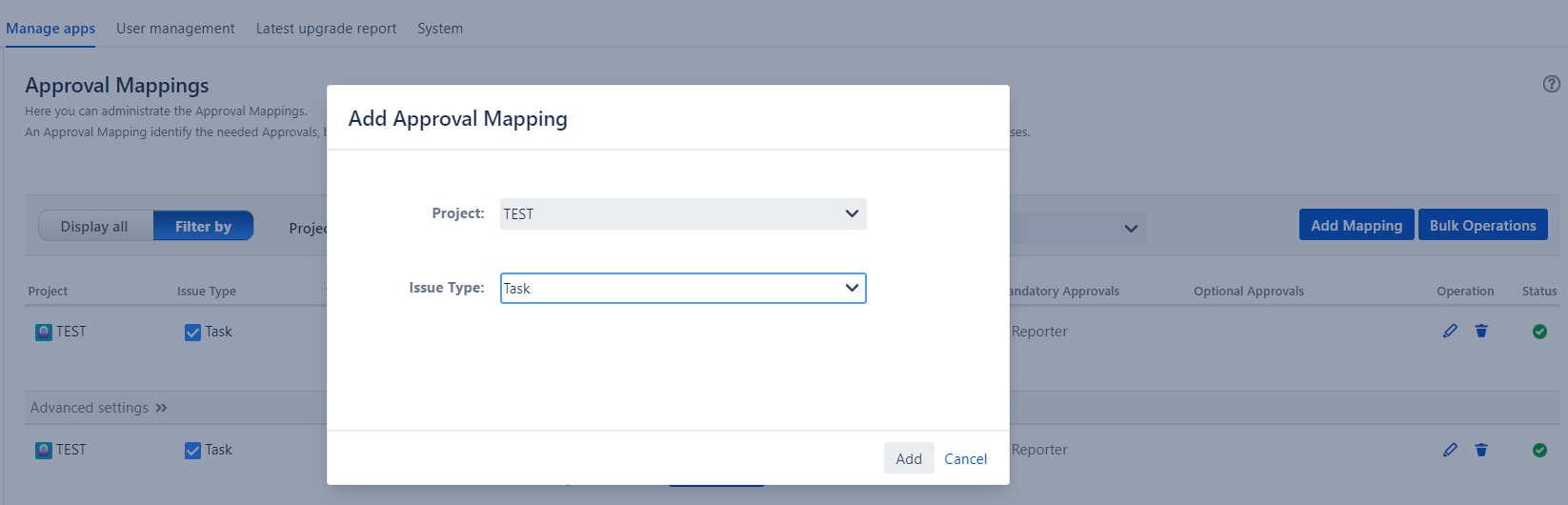Open the Issue Type dropdown showing Task
Image resolution: width=1568 pixels, height=505 pixels.
[682, 288]
